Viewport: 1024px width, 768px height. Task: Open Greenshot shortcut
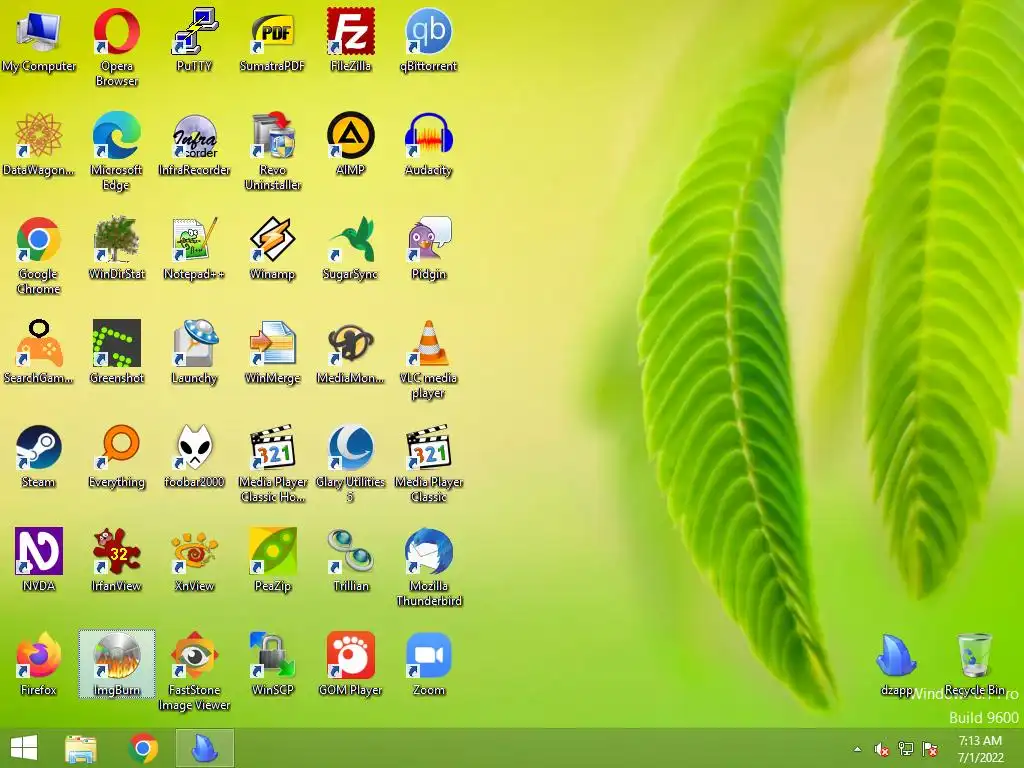116,352
